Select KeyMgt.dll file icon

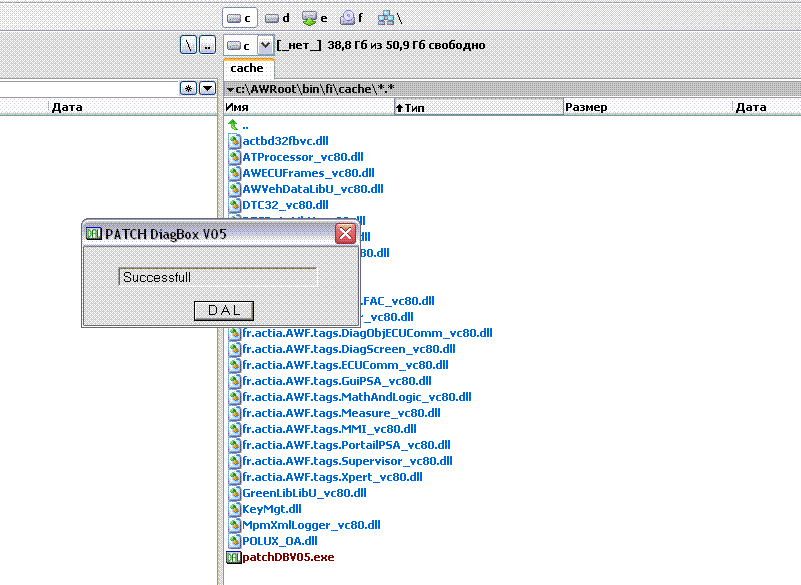234,509
